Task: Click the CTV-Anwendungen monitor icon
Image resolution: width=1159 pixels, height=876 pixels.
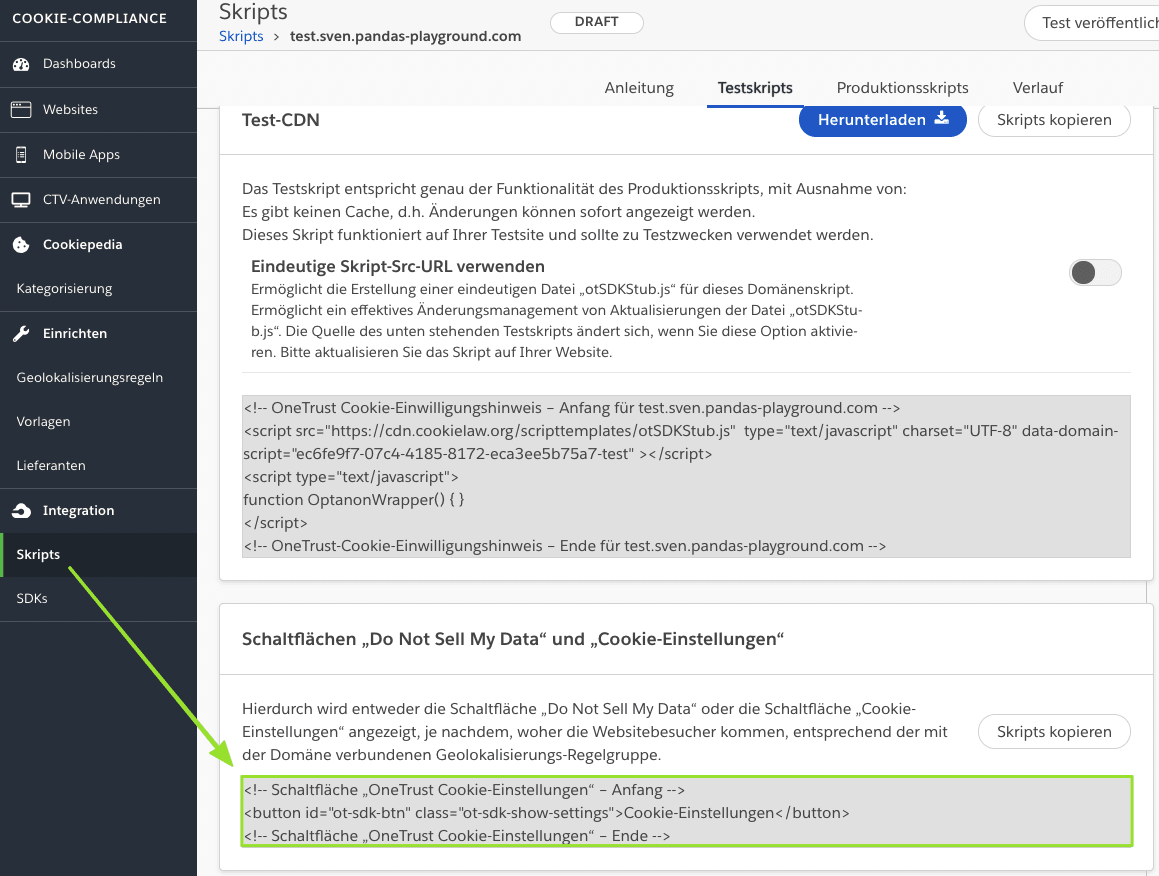Action: (21, 200)
